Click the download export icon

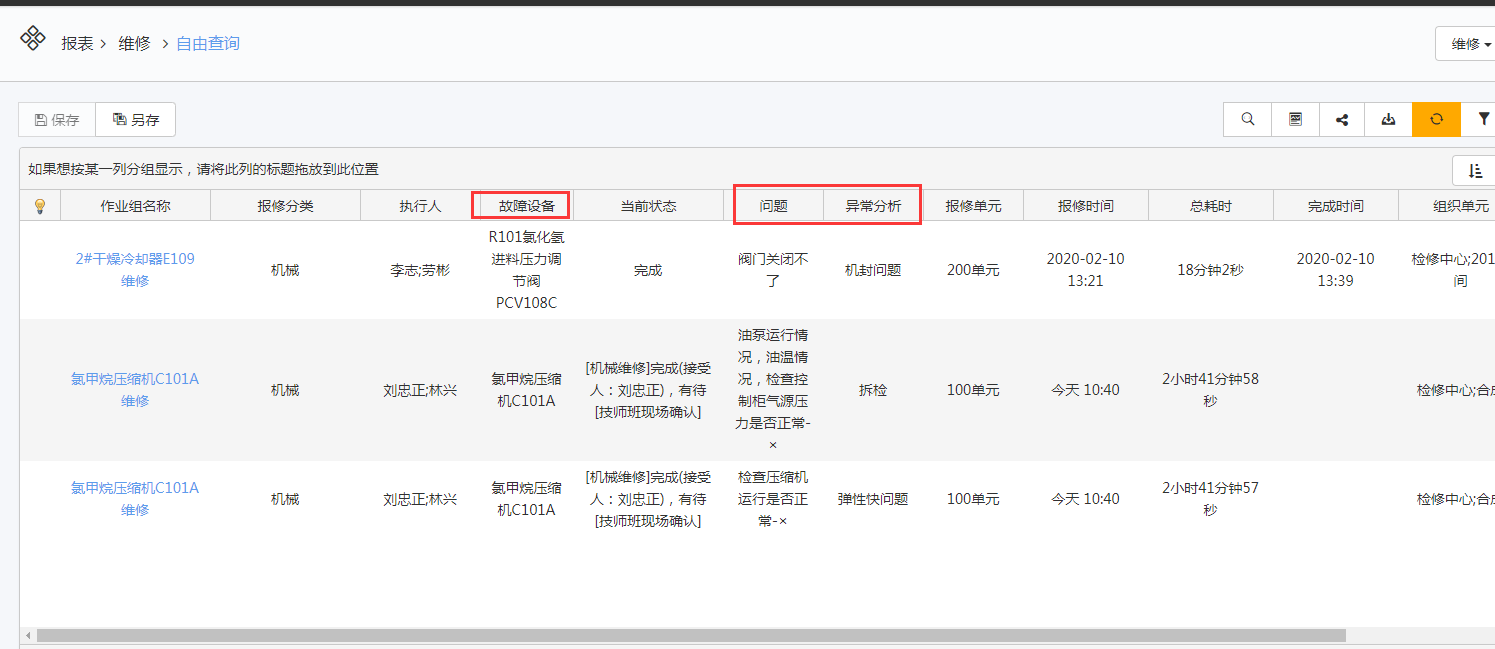[1388, 119]
